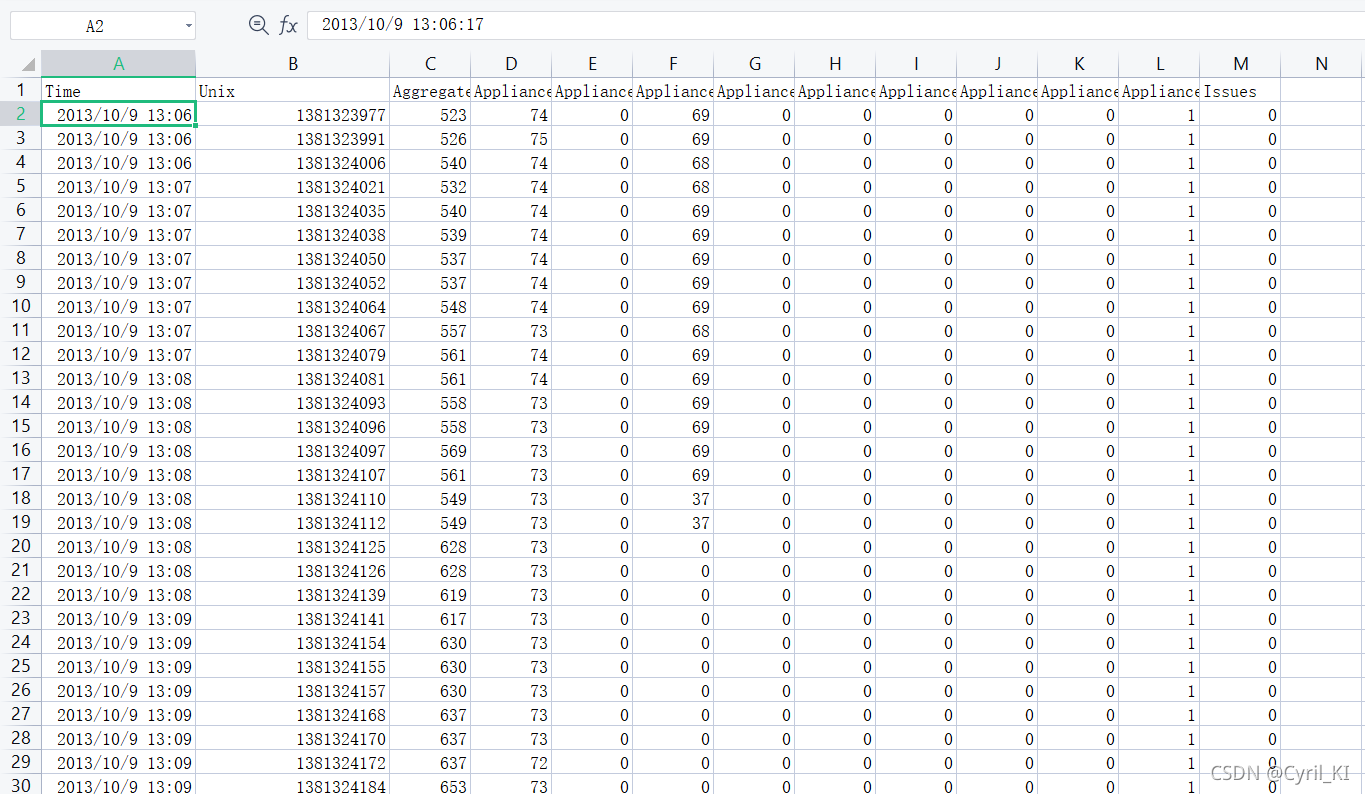The height and width of the screenshot is (794, 1365).
Task: Click the select-all corner triangle
Action: coord(27,64)
